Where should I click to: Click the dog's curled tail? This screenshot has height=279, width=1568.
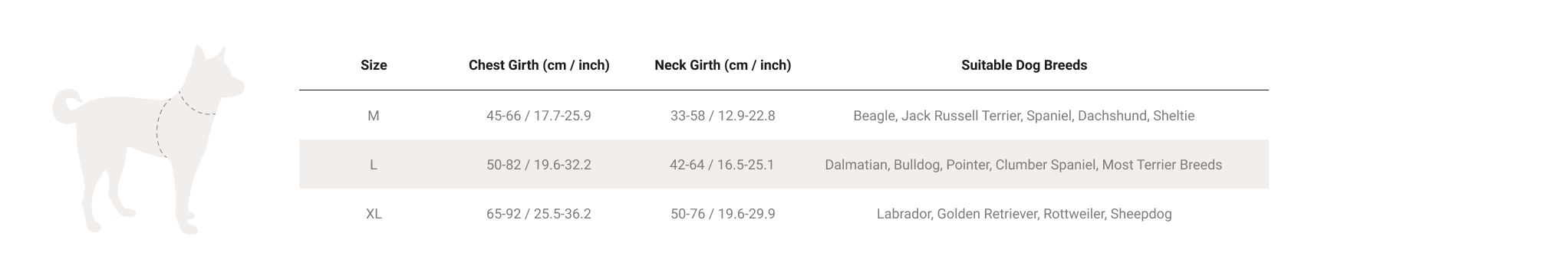point(67,105)
